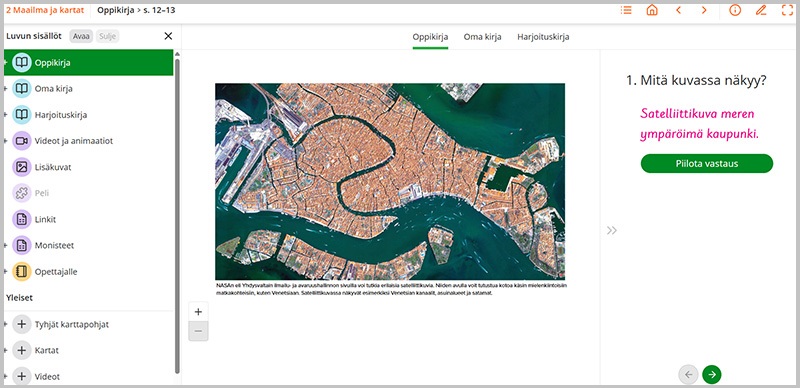Screen dimensions: 800x388
Task: Activate the pencil edit tool
Action: (761, 10)
